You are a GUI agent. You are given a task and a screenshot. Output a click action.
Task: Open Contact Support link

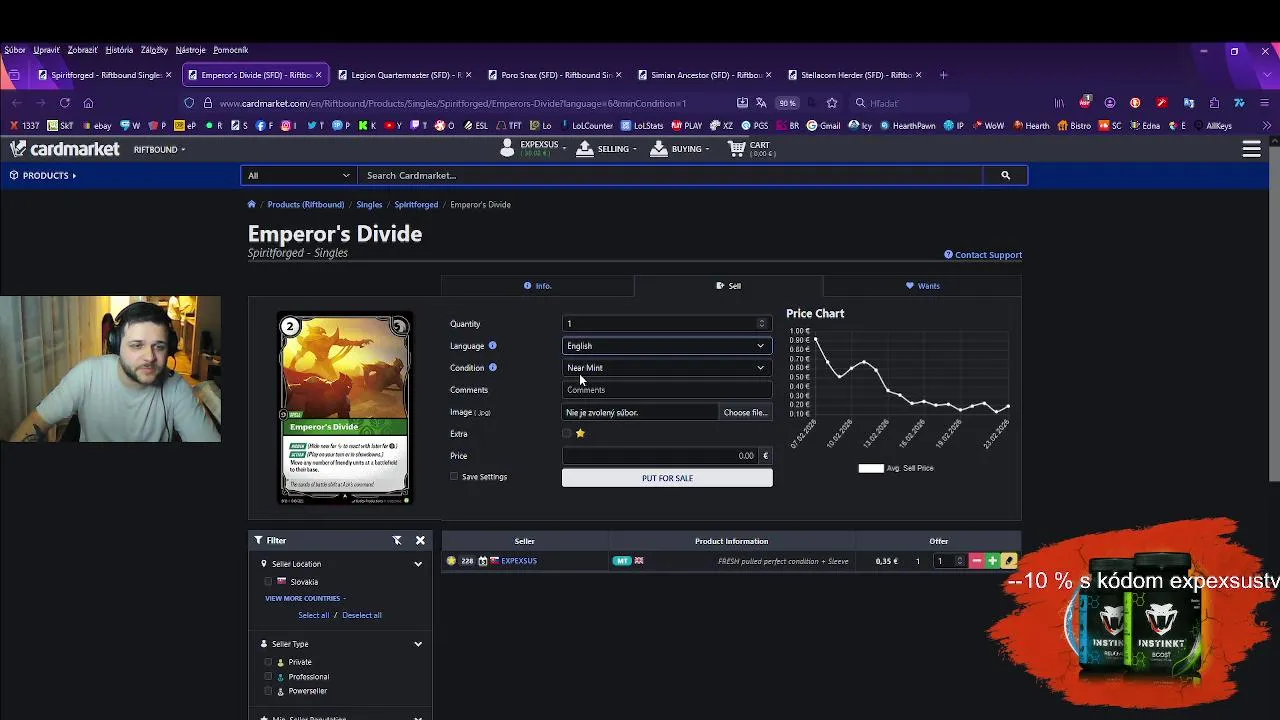coord(983,255)
